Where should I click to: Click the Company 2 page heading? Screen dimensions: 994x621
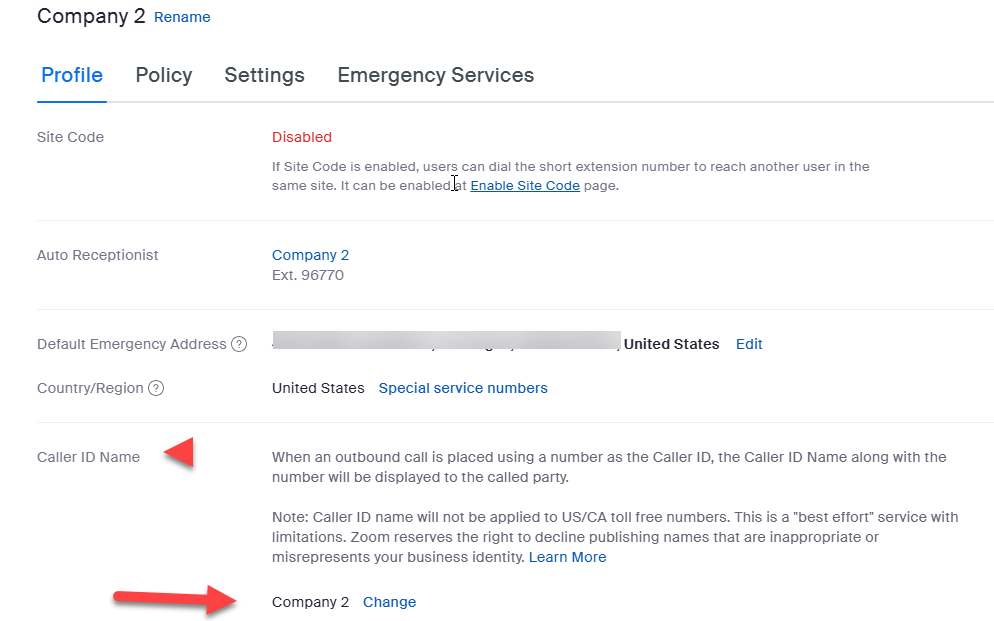pos(91,16)
